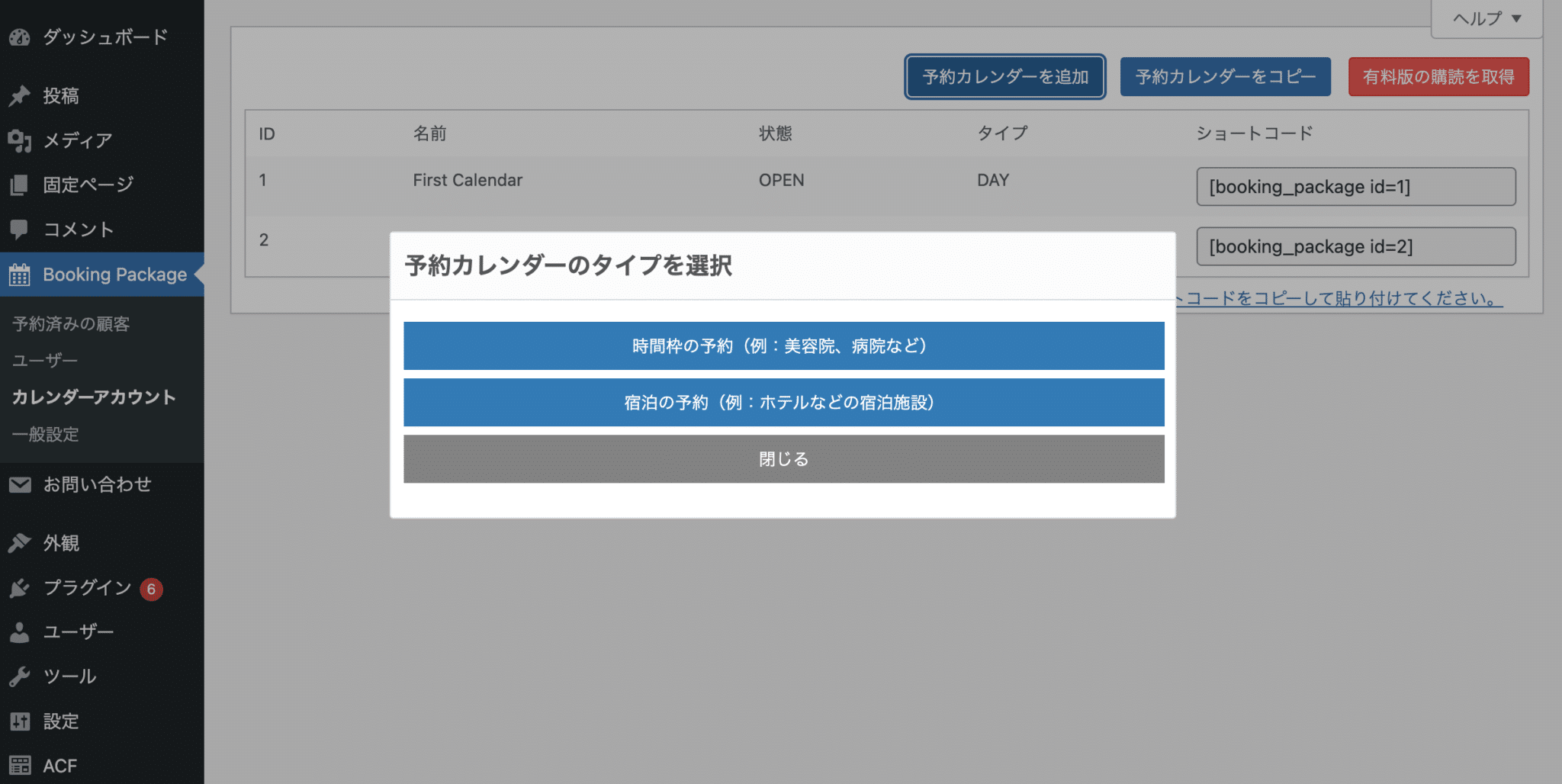This screenshot has width=1562, height=784.
Task: Click the speech bubble icon for コメント
Action: pyautogui.click(x=20, y=229)
